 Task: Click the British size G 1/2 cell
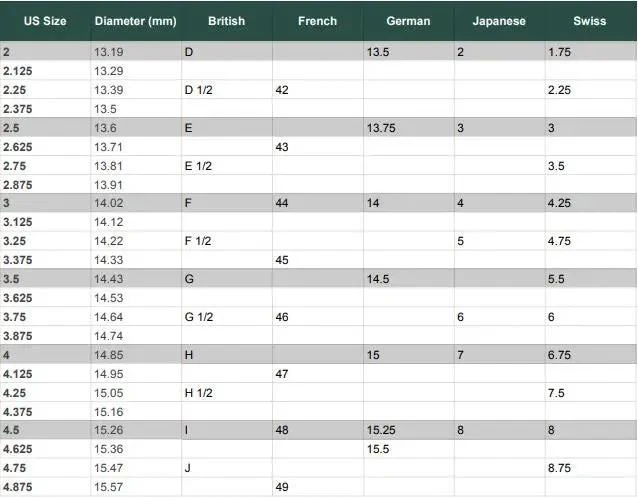click(227, 317)
